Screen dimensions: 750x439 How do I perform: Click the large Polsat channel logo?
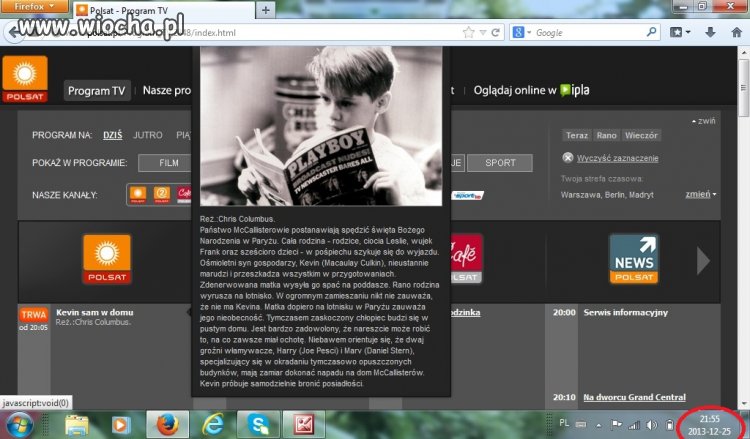coord(107,259)
